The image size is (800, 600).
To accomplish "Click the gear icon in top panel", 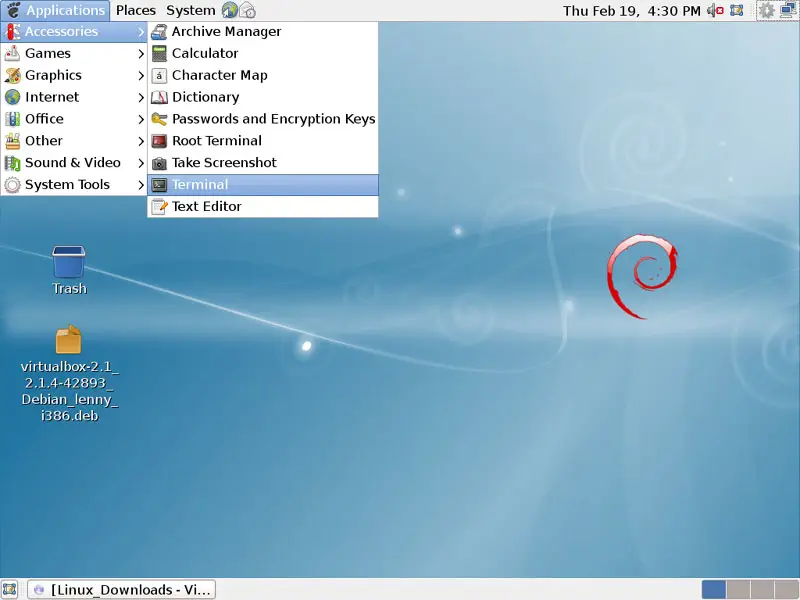I will click(766, 10).
